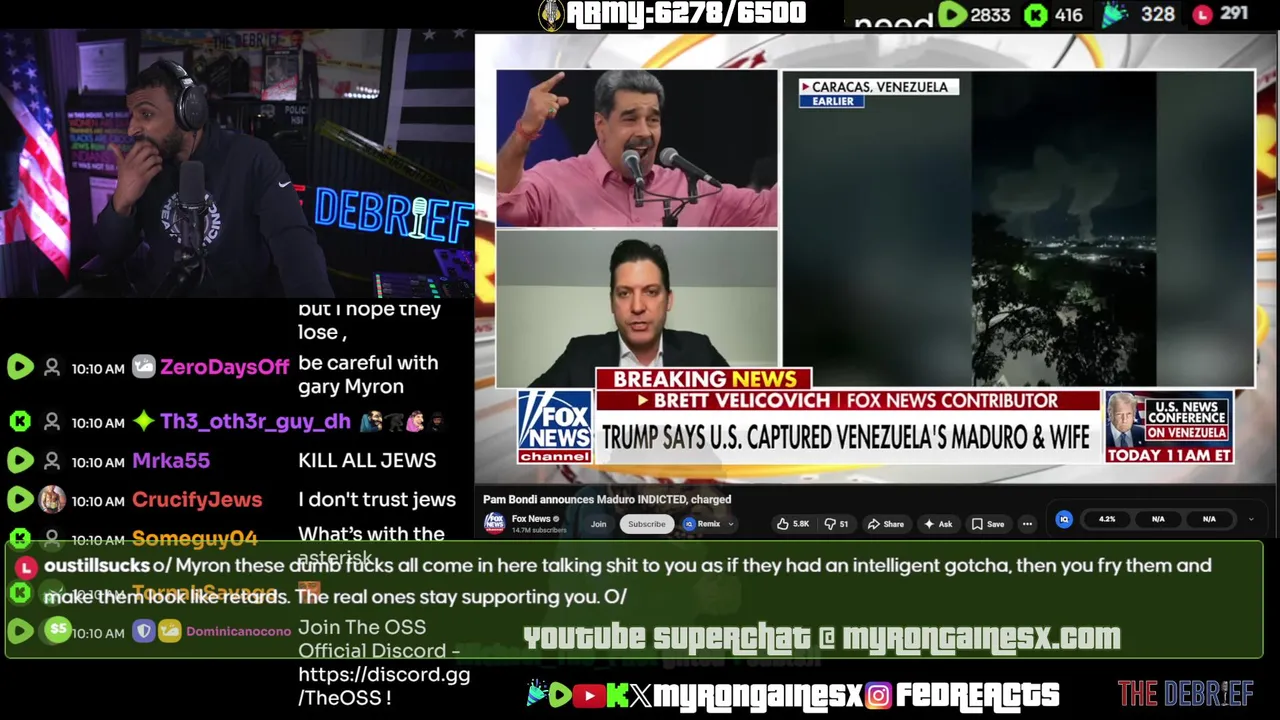Expand the Remix dropdown arrow
Screen dimensions: 1280x720
coord(731,524)
